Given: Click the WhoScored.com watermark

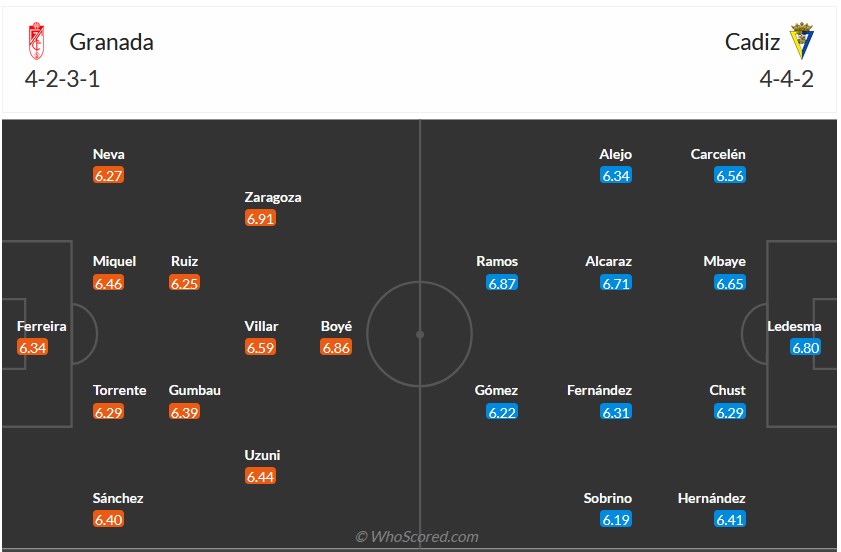Looking at the screenshot, I should pos(417,537).
